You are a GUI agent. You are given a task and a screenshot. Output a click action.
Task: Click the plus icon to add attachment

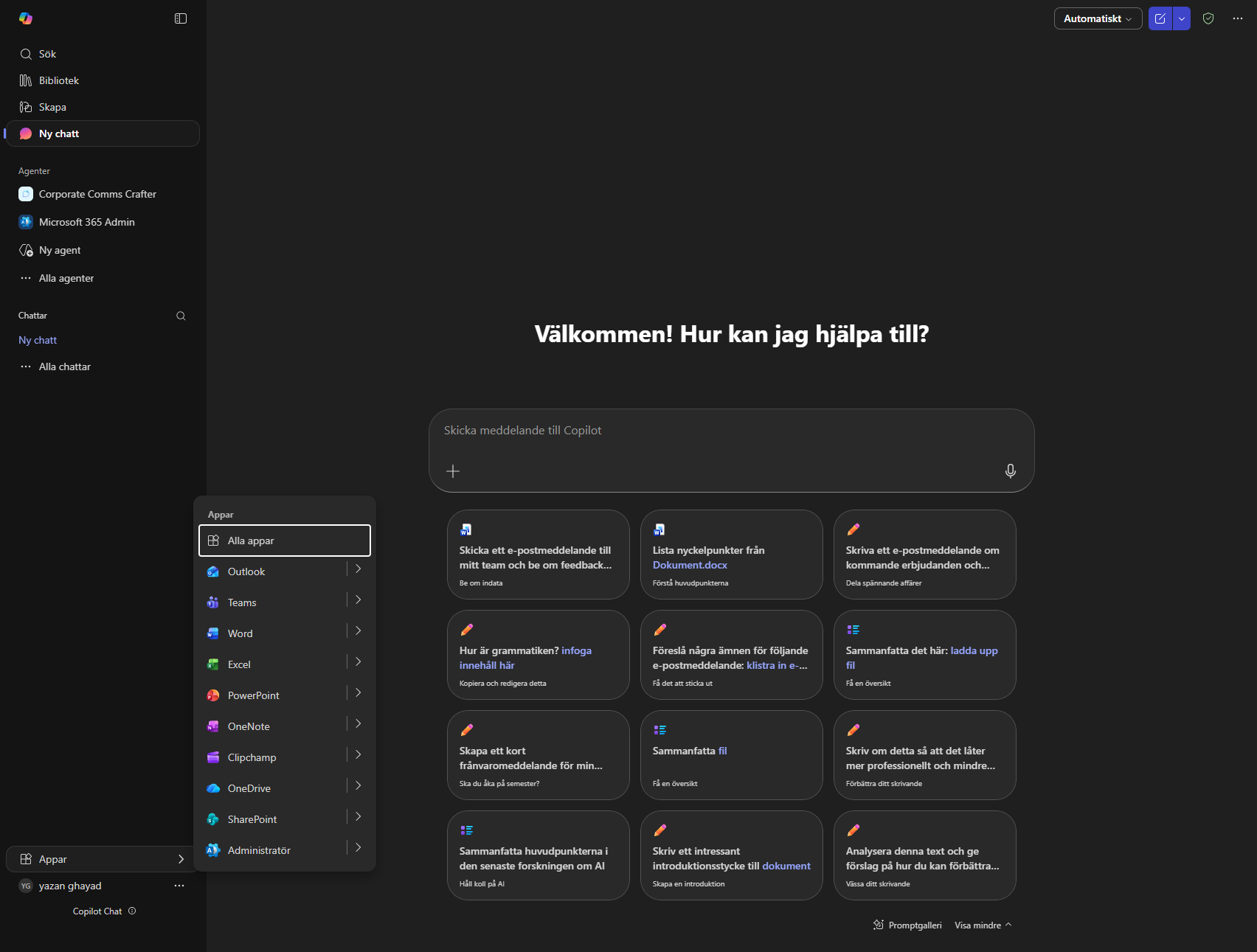[453, 471]
